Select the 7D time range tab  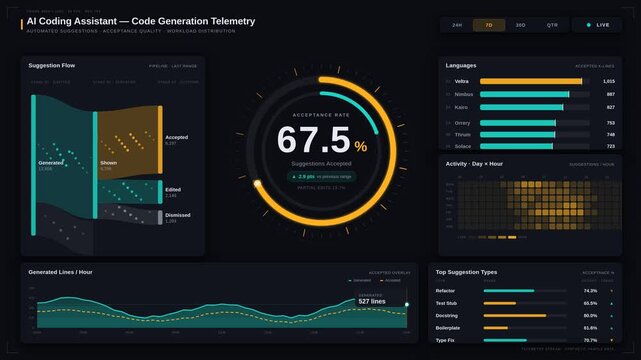(x=489, y=25)
